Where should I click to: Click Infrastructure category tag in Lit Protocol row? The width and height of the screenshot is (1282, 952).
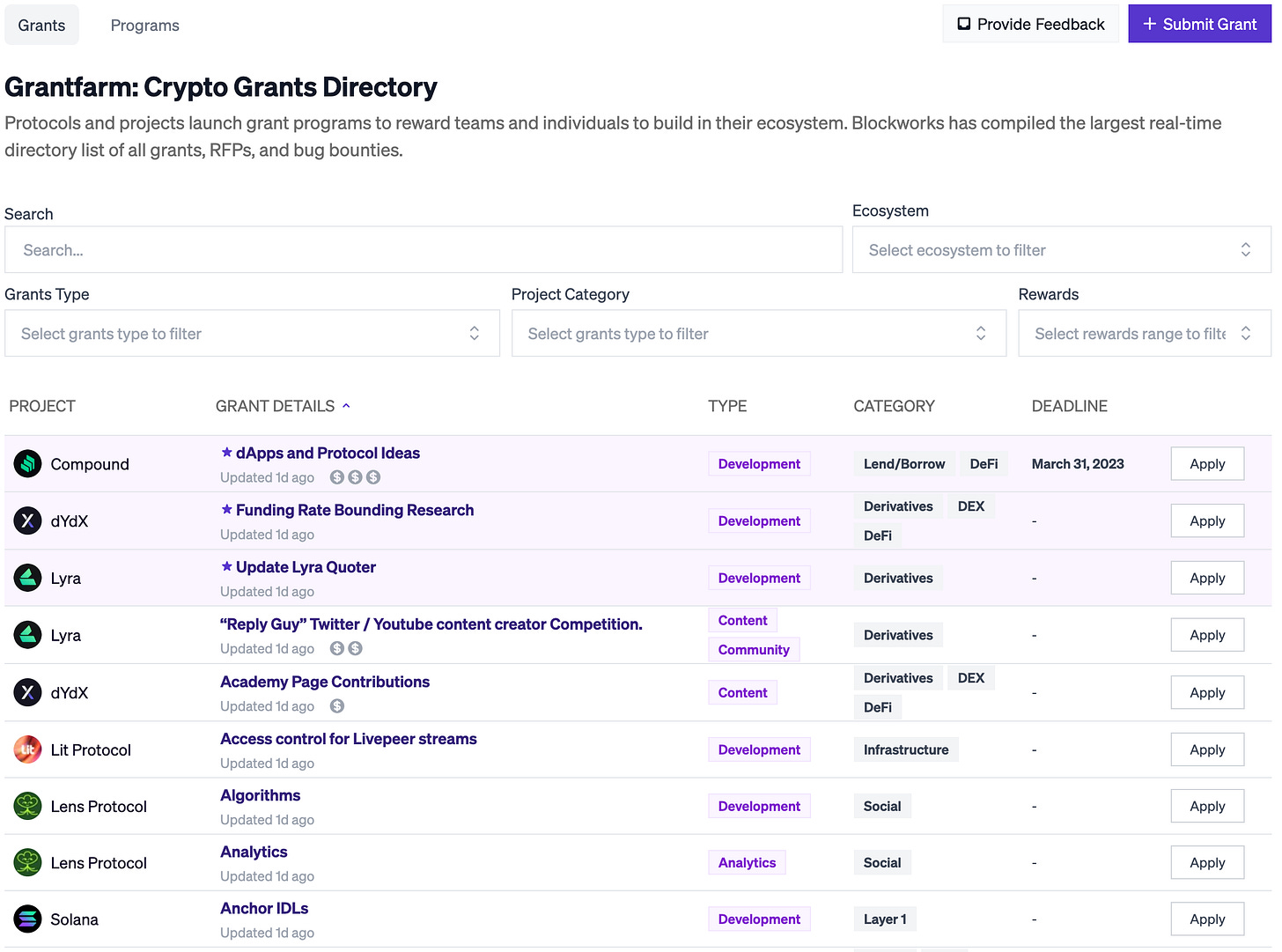[x=906, y=749]
